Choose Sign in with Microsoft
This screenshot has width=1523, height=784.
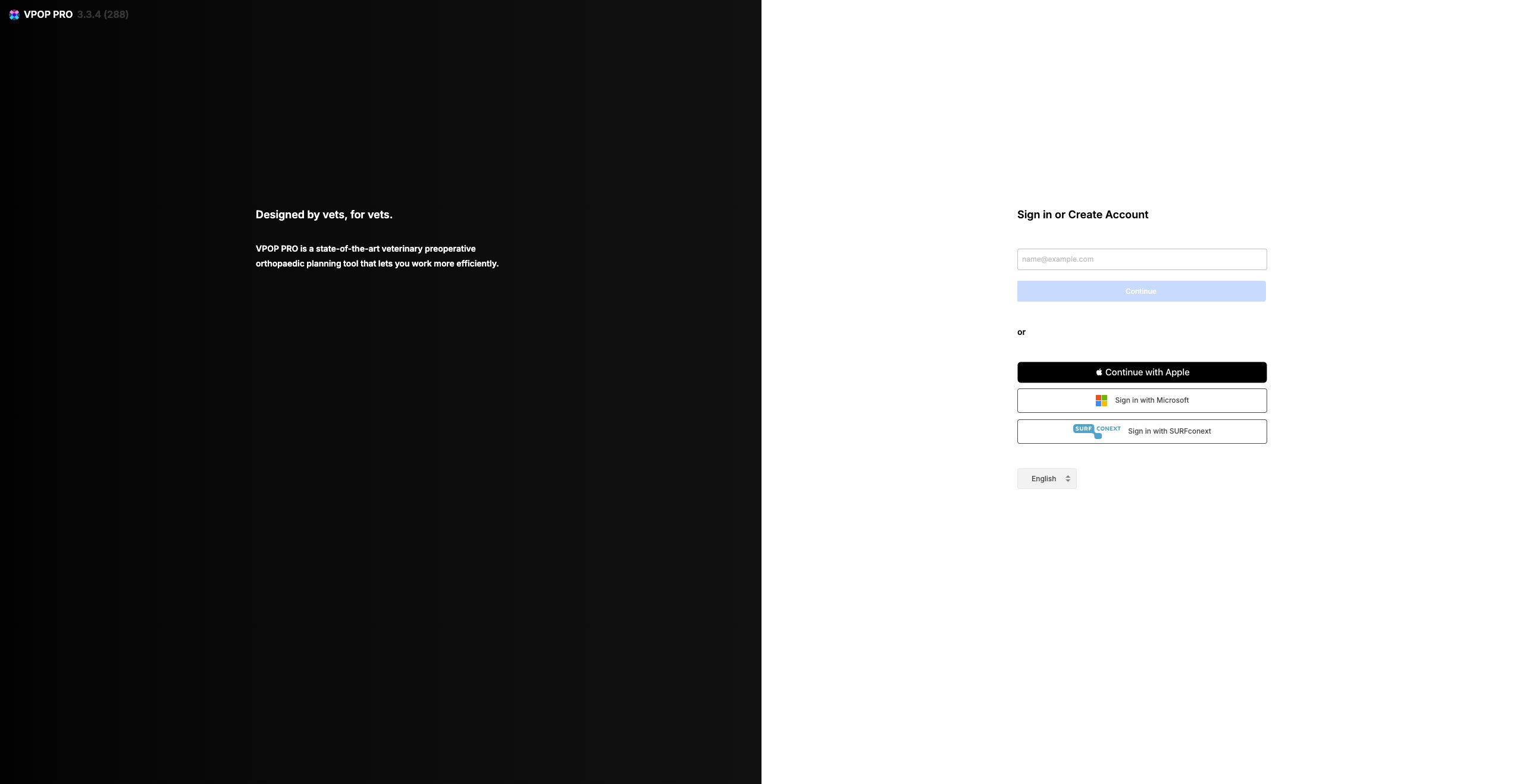(x=1141, y=400)
